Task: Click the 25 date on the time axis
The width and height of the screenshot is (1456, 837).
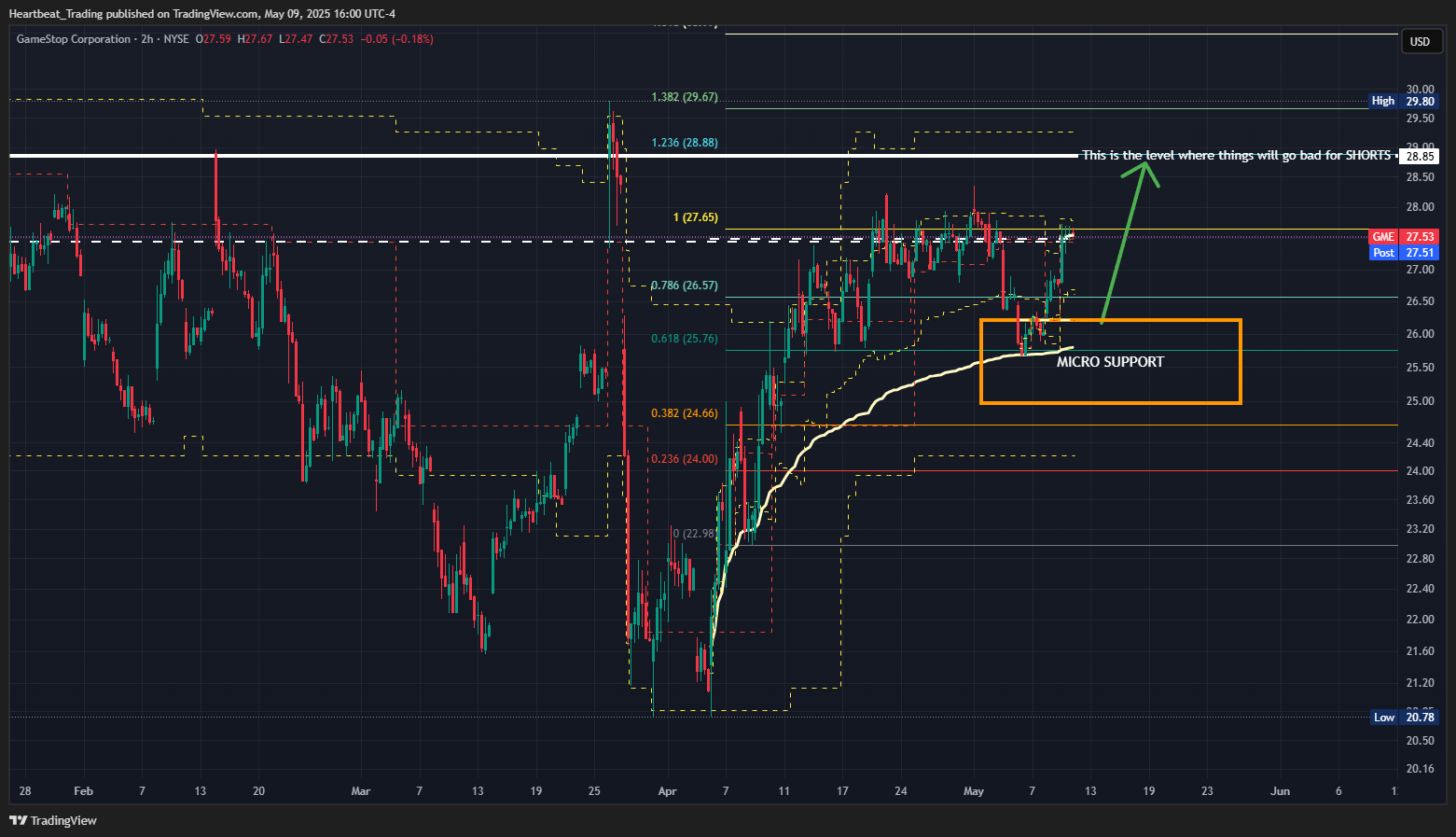Action: pos(594,791)
